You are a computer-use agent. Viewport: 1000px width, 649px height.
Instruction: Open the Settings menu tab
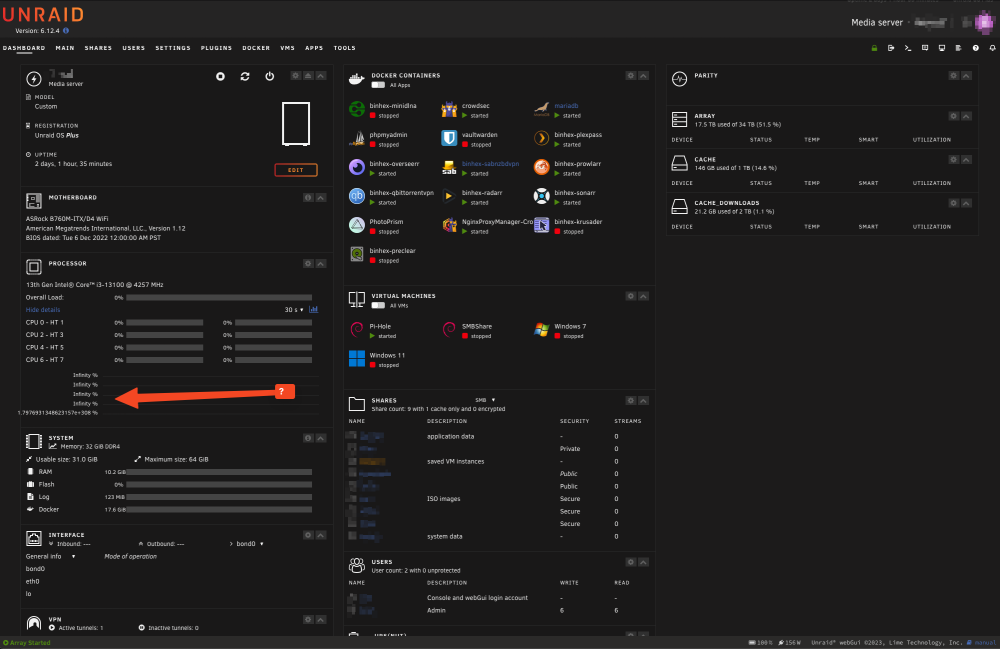pyautogui.click(x=173, y=48)
